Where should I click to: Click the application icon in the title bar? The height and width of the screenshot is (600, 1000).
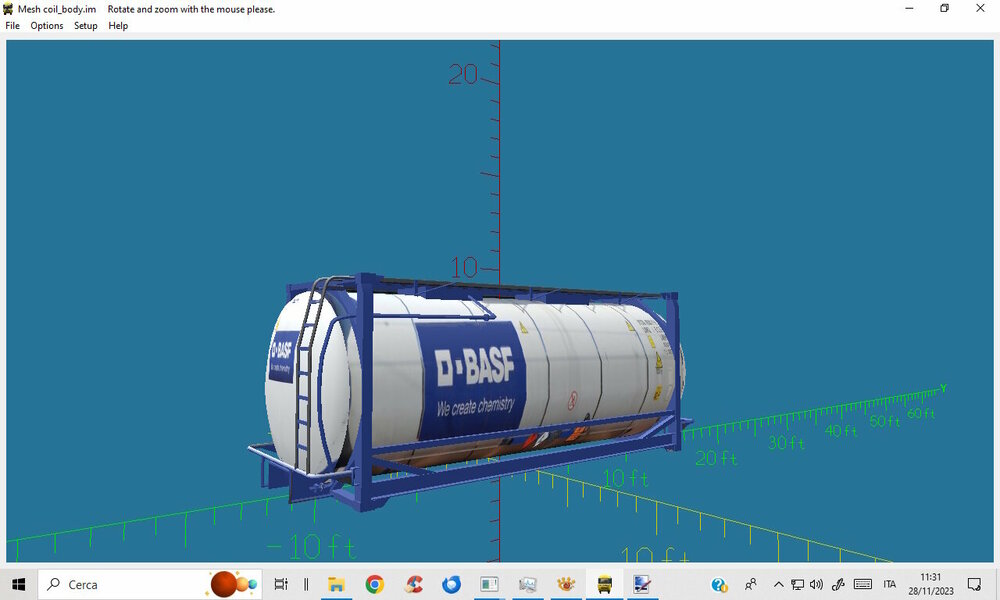point(8,9)
